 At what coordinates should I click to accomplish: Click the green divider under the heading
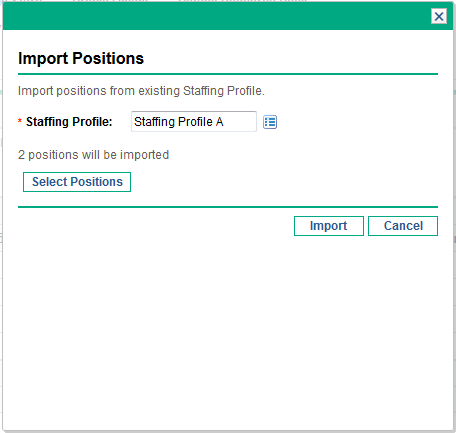tap(228, 74)
